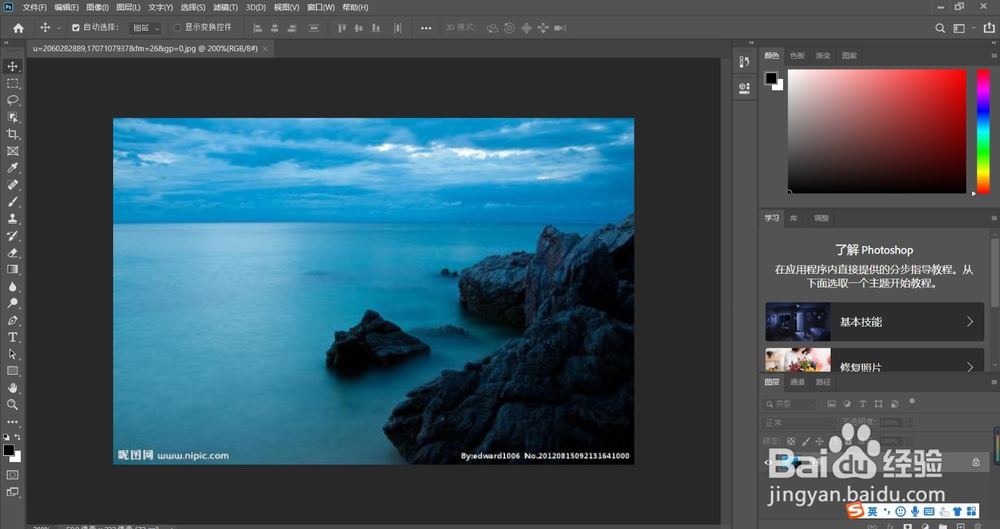Select the Dodge tool
Viewport: 1000px width, 529px height.
coord(13,303)
